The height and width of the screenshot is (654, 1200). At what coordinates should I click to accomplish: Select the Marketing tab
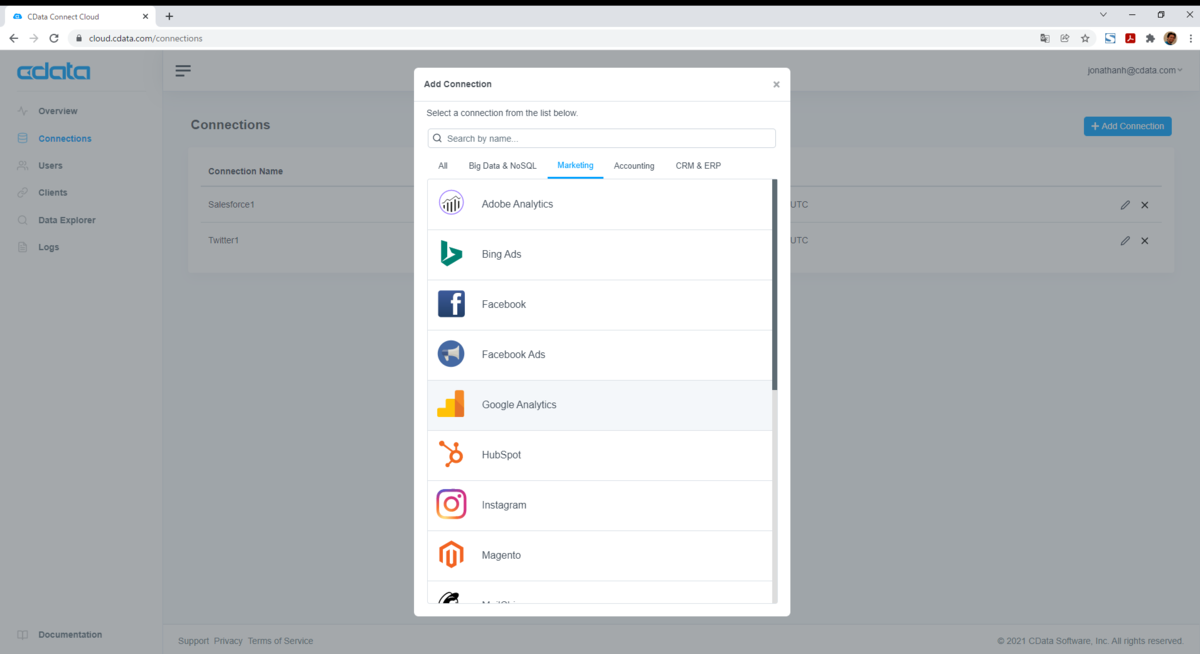coord(575,165)
